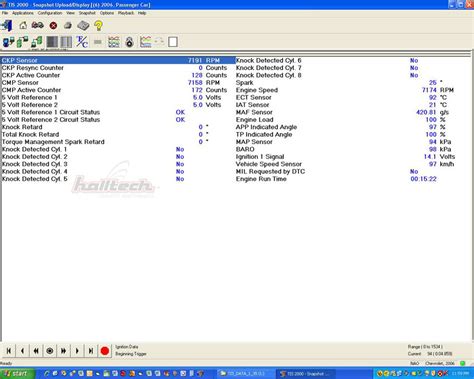Step forward one frame
474x379 pixels.
77,351
